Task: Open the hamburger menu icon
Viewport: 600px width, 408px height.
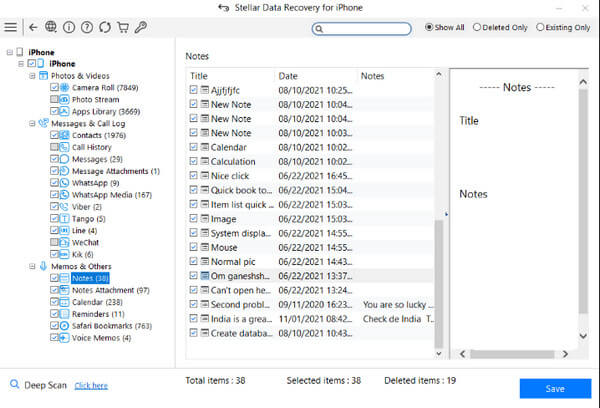Action: (x=10, y=27)
